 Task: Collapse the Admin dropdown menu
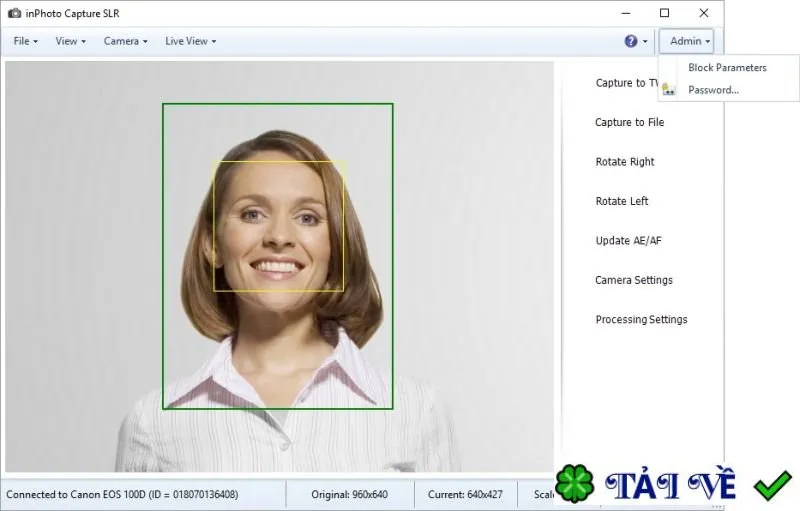click(x=686, y=41)
